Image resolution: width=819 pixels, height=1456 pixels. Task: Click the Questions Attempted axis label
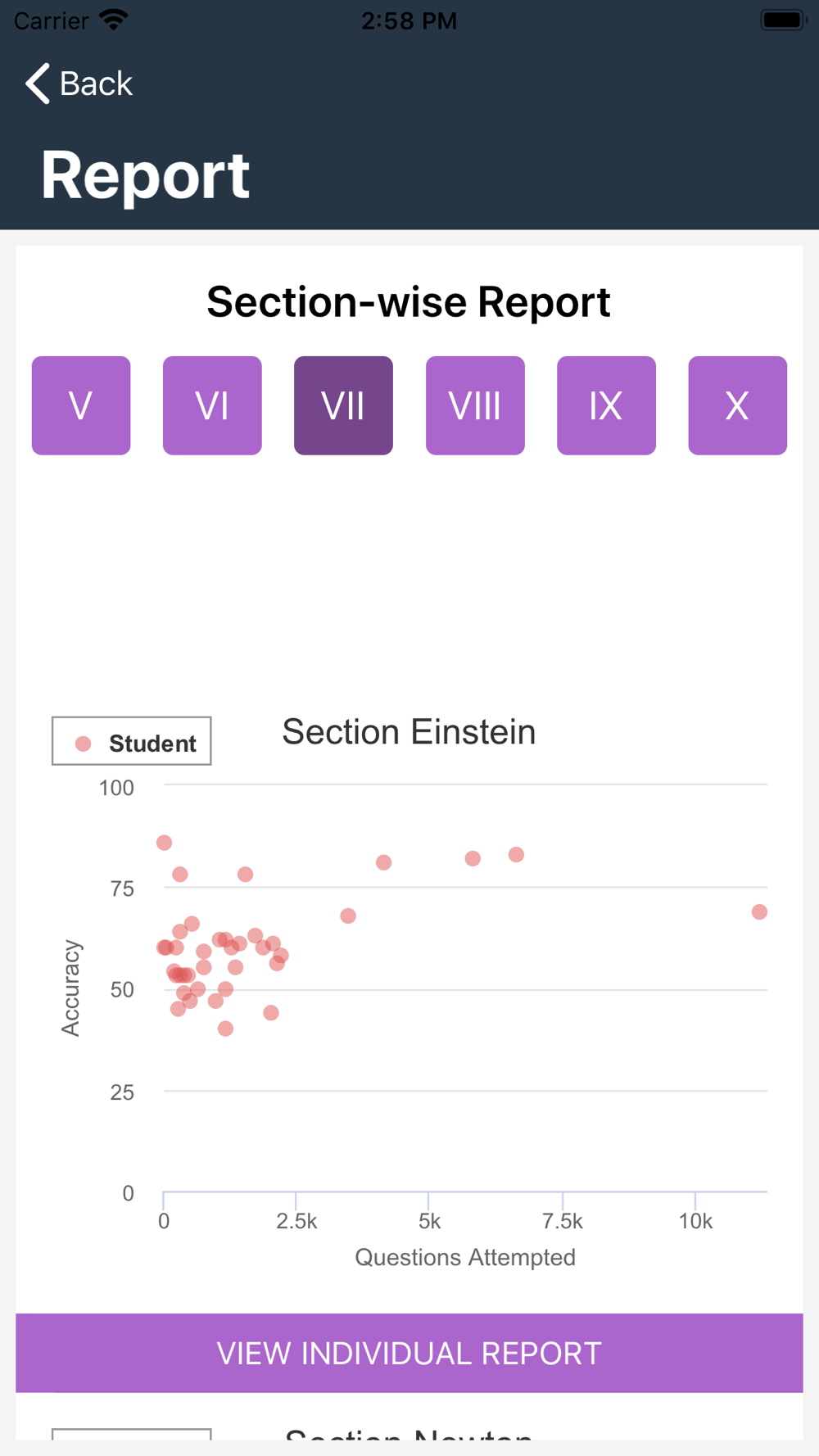465,1257
